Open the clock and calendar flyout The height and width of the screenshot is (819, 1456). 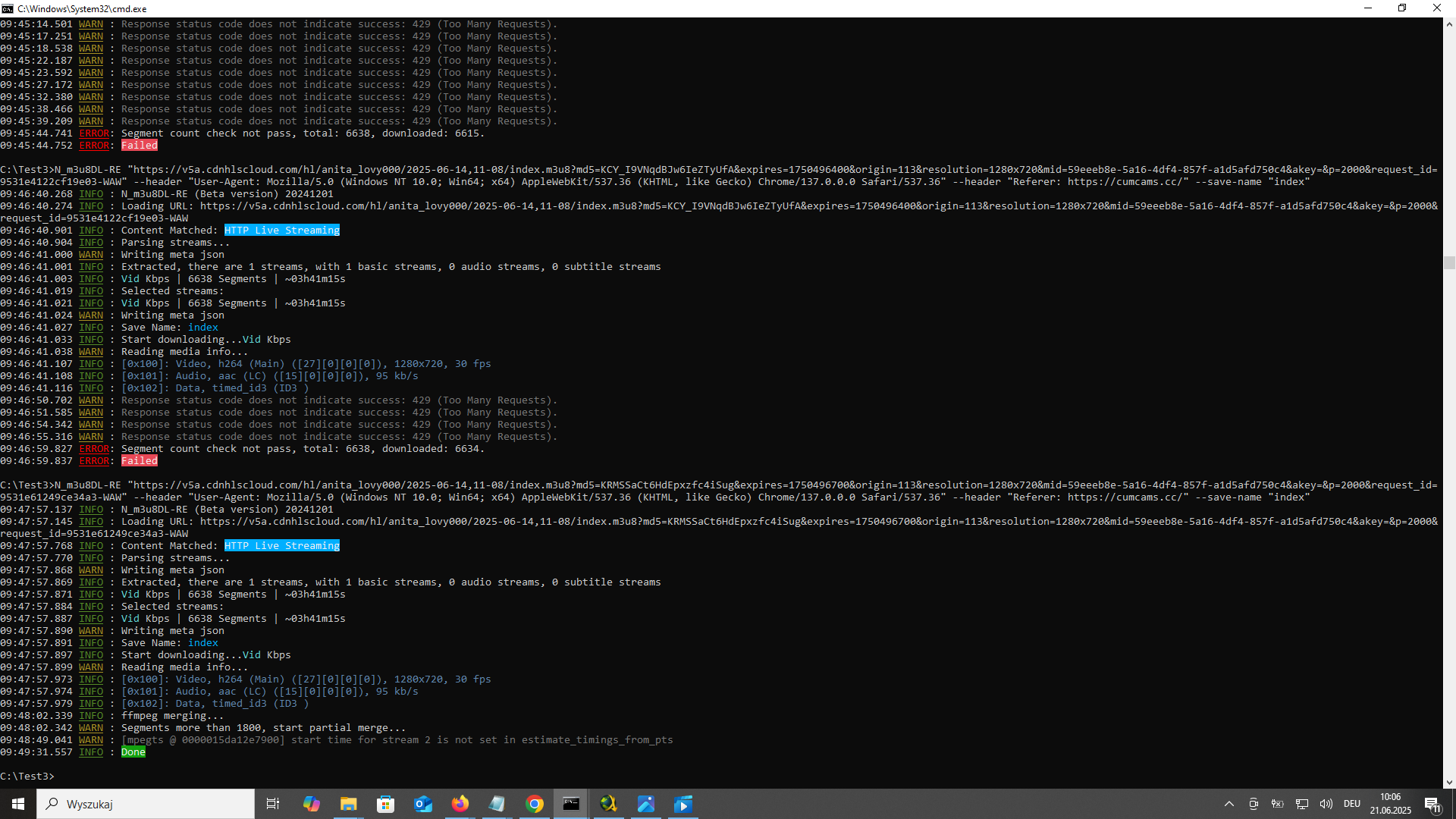[x=1390, y=804]
